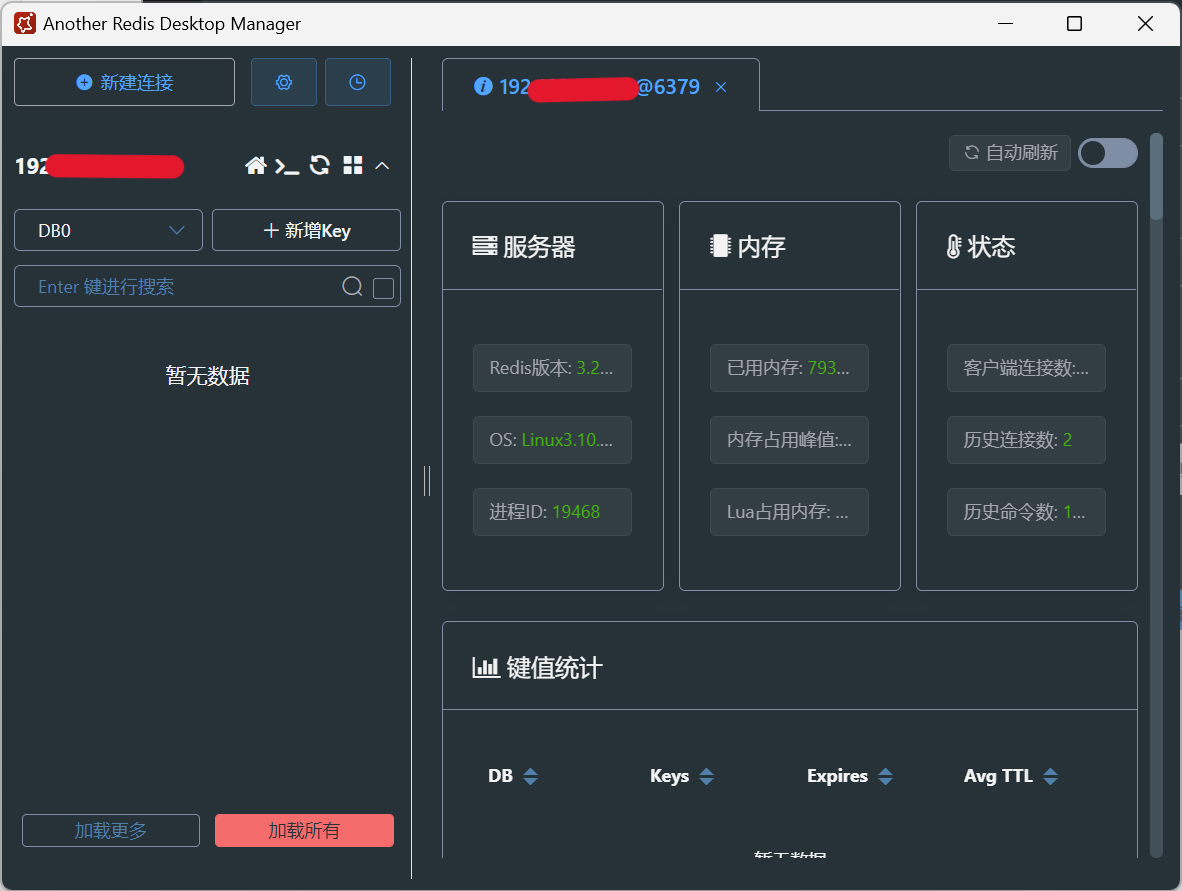The width and height of the screenshot is (1182, 891).
Task: Create a connection with 新建连接 button
Action: pyautogui.click(x=124, y=81)
